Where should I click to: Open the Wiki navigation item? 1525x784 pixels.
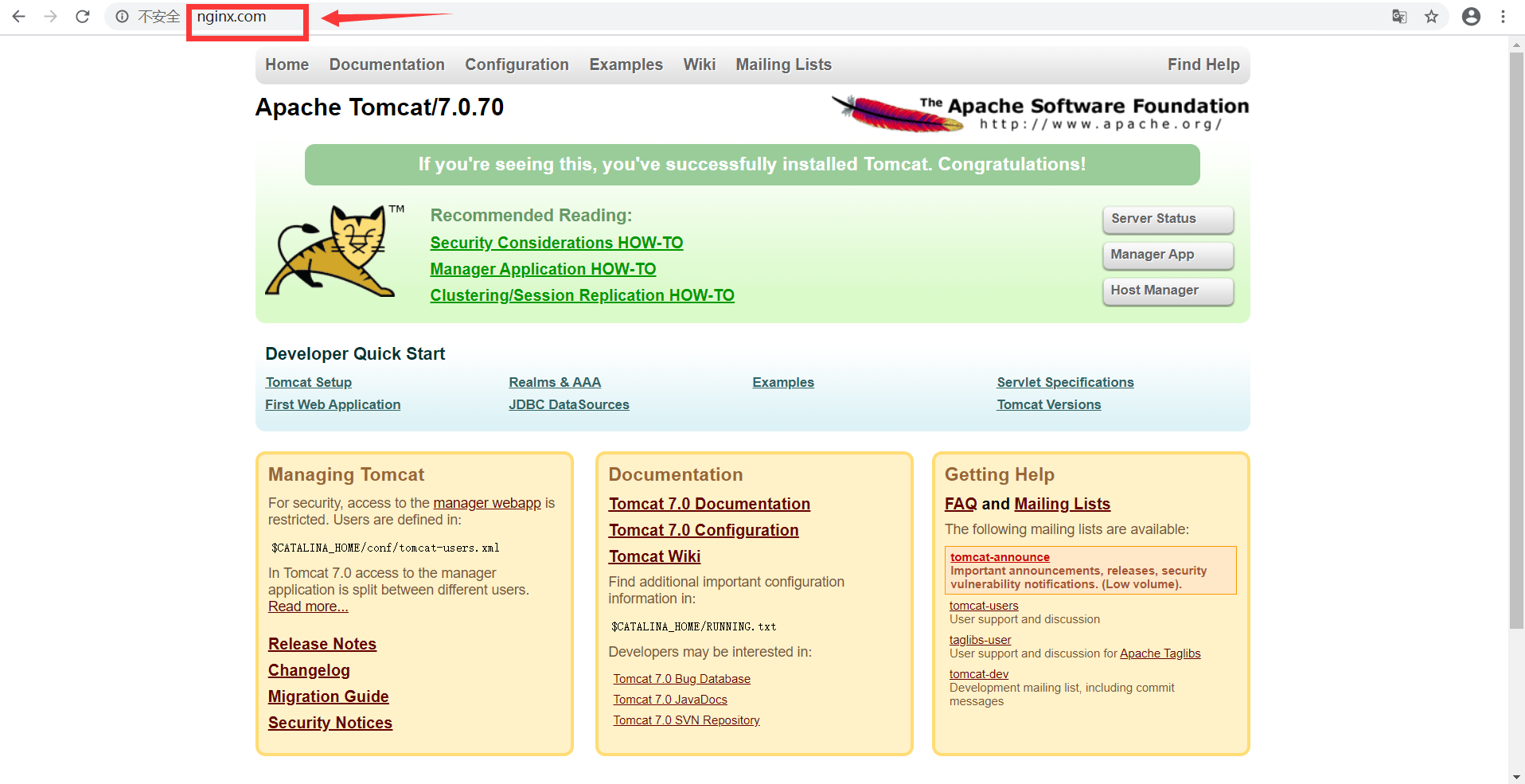(x=699, y=64)
